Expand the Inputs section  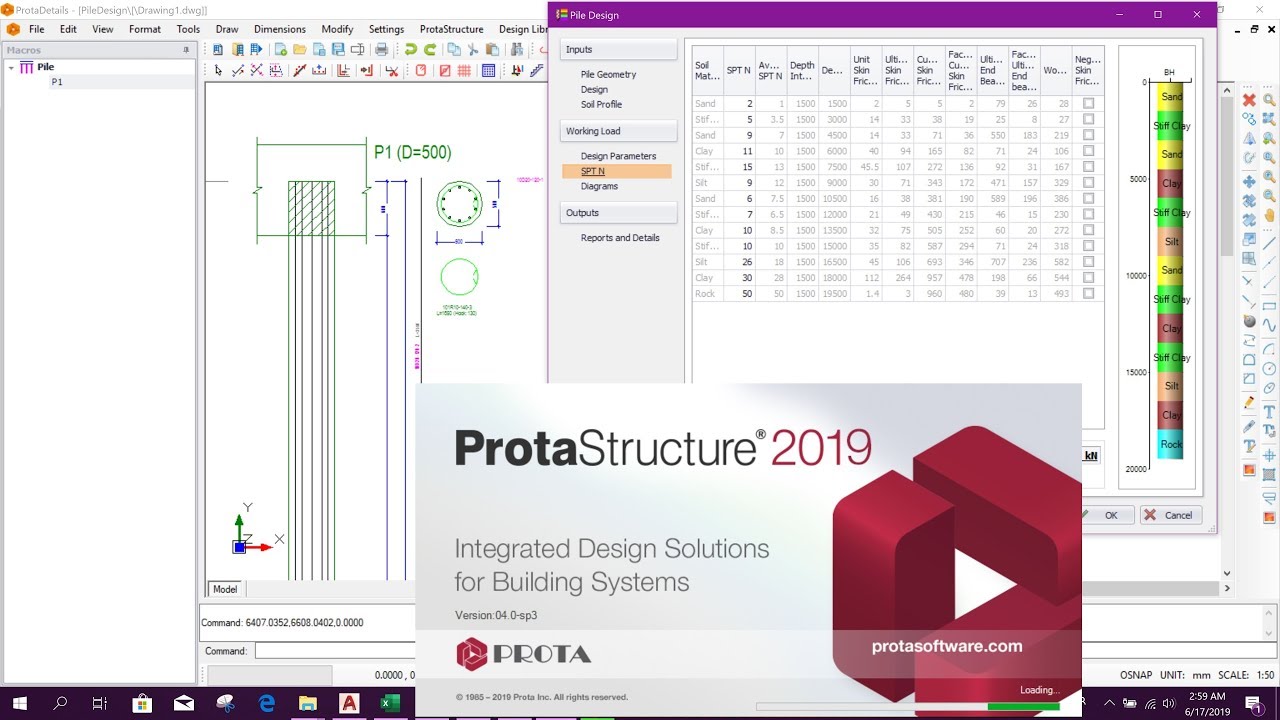tap(618, 49)
